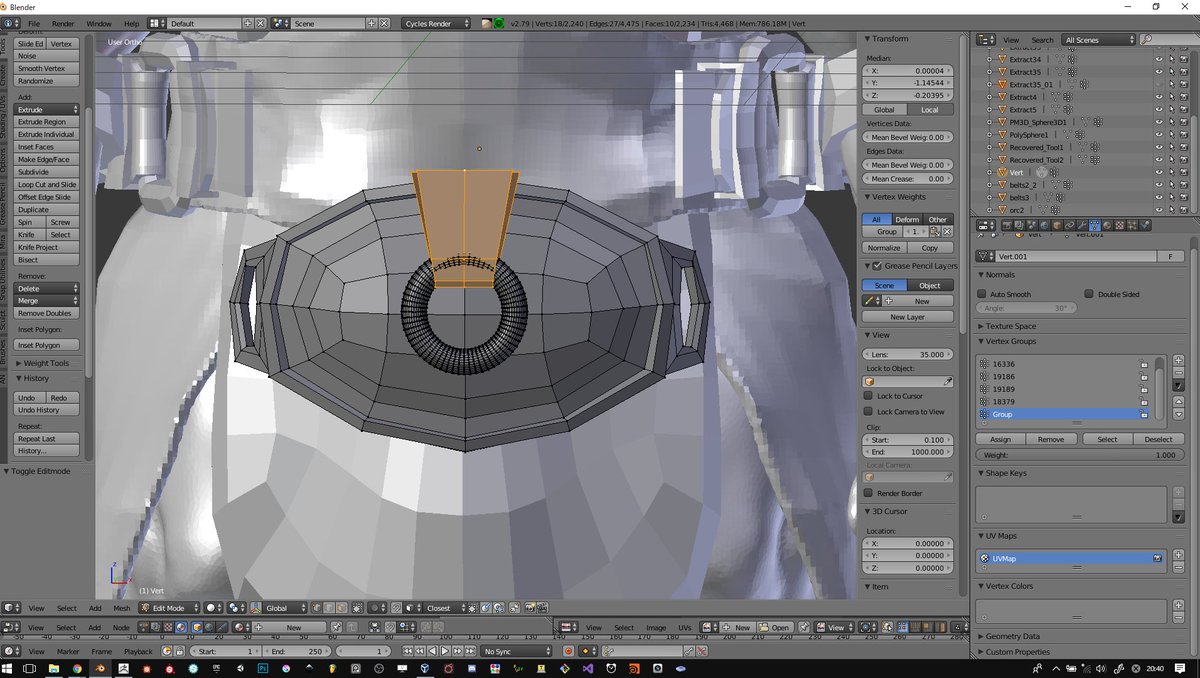1200x678 pixels.
Task: Open the Delete dropdown in tool shelf
Action: (47, 288)
